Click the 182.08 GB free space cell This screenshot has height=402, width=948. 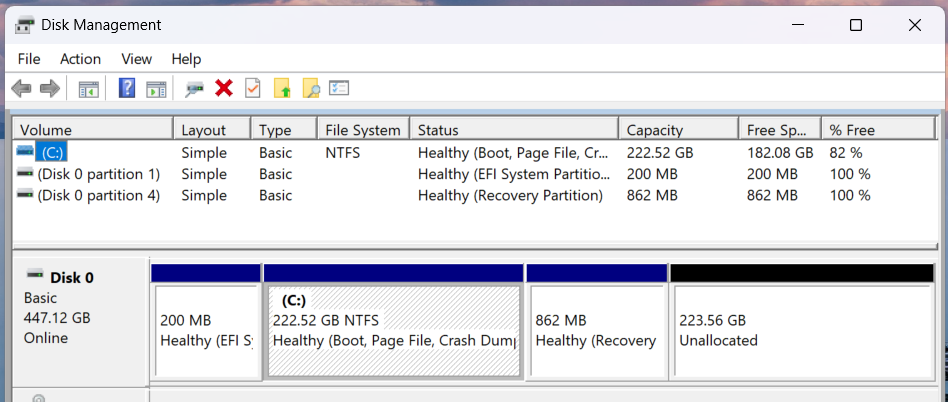click(780, 152)
